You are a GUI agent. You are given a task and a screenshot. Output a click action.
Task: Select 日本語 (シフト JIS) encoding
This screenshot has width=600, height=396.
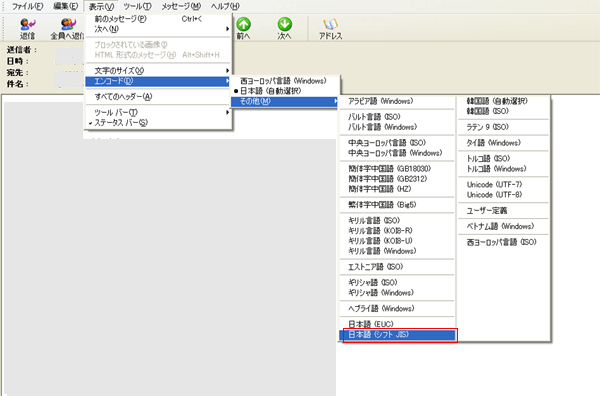click(397, 335)
